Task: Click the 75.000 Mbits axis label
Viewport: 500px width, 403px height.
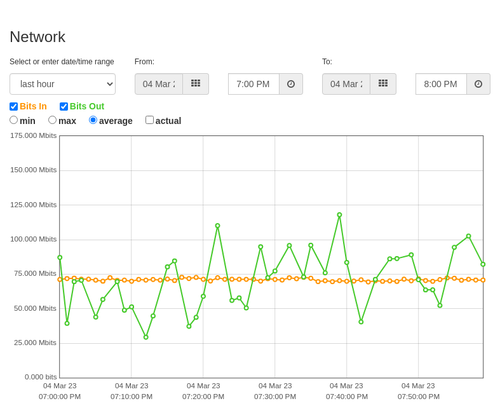Action: click(35, 274)
